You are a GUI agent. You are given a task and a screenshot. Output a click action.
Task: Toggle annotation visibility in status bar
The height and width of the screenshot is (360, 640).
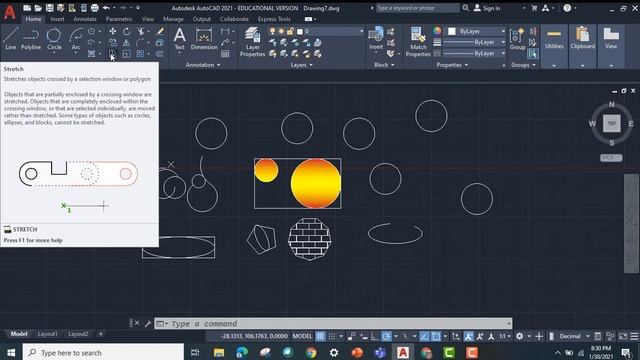pos(469,336)
